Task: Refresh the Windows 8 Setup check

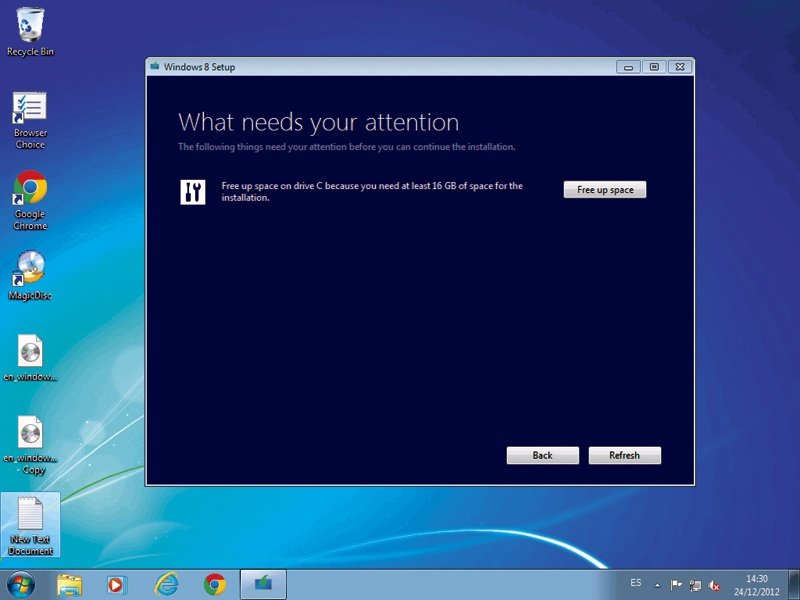Action: 624,455
